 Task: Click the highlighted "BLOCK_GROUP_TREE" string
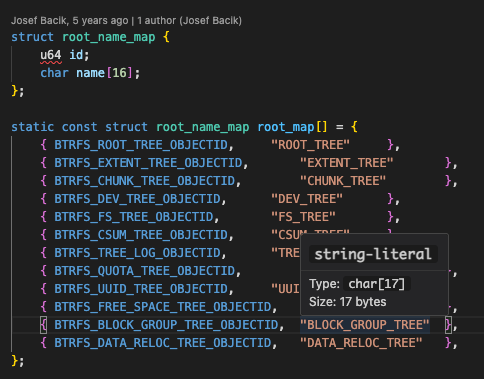tap(365, 325)
